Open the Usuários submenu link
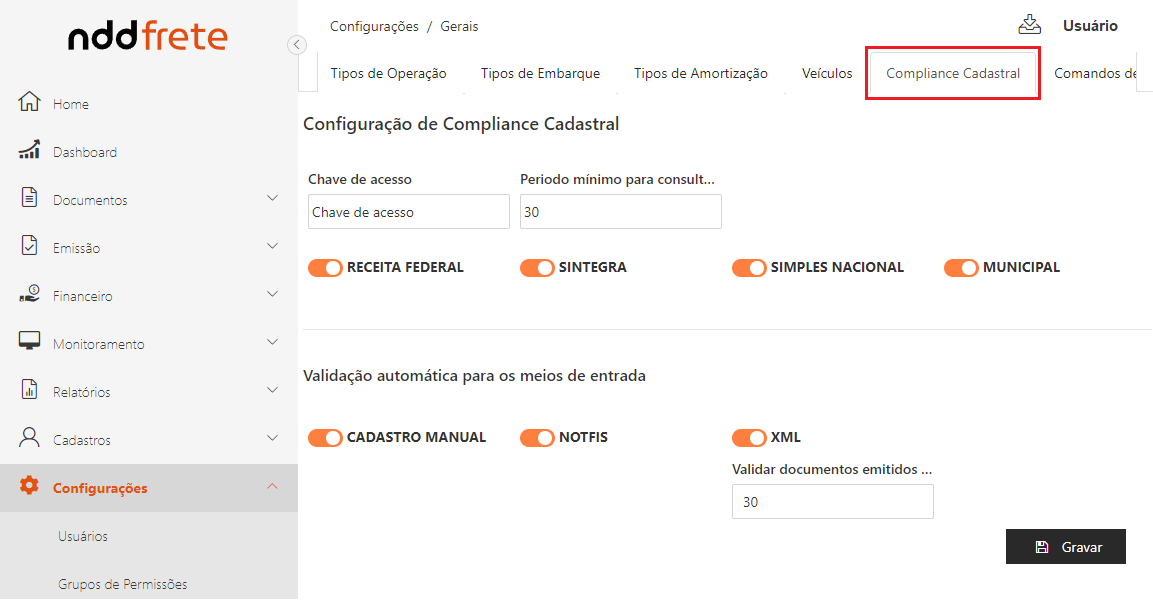Image resolution: width=1153 pixels, height=600 pixels. coord(83,536)
